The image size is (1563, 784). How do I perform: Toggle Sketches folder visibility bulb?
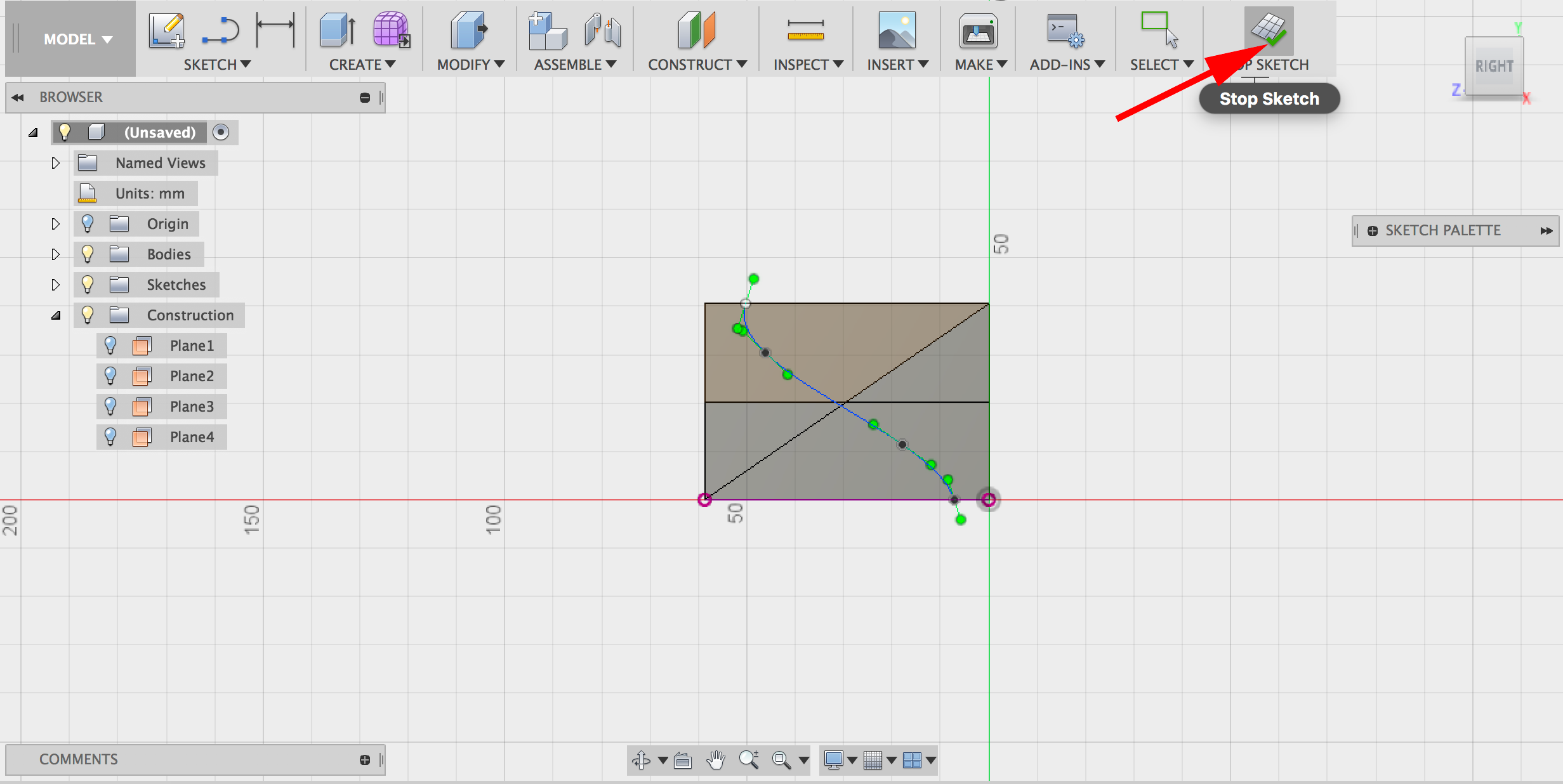(x=88, y=284)
